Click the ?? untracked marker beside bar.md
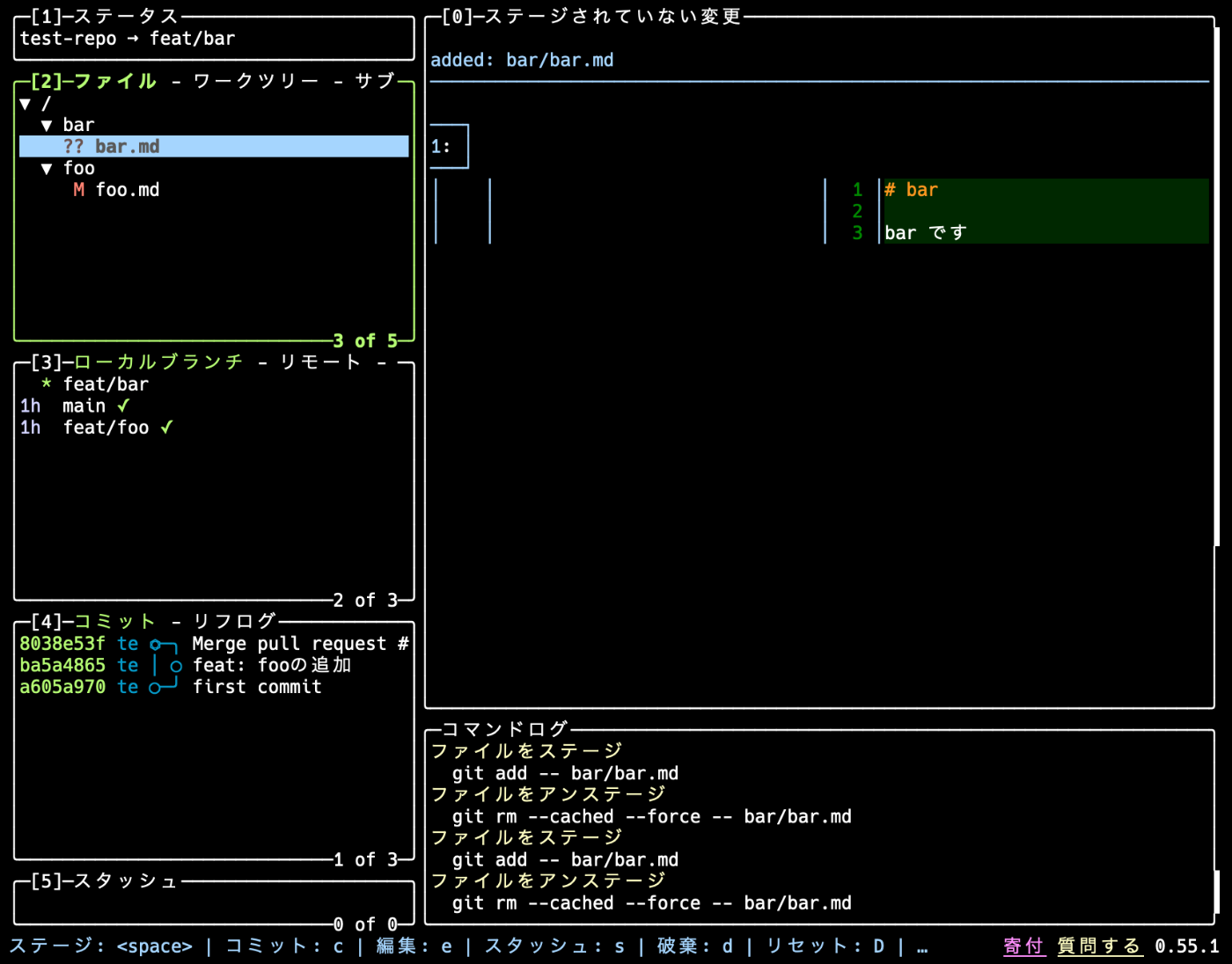 [74, 146]
